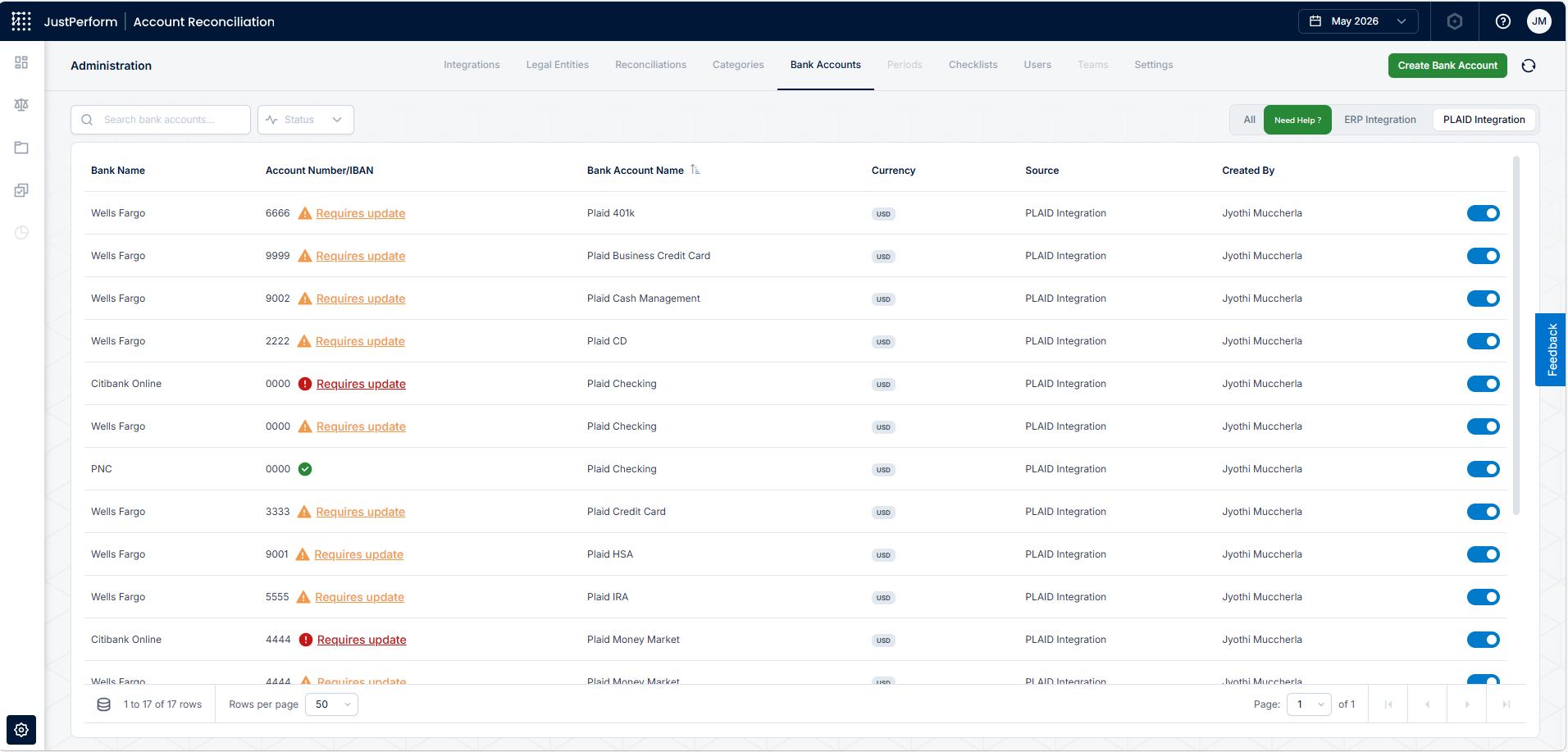The width and height of the screenshot is (1568, 752).
Task: Open the balance scale icon in sidebar
Action: [x=21, y=105]
